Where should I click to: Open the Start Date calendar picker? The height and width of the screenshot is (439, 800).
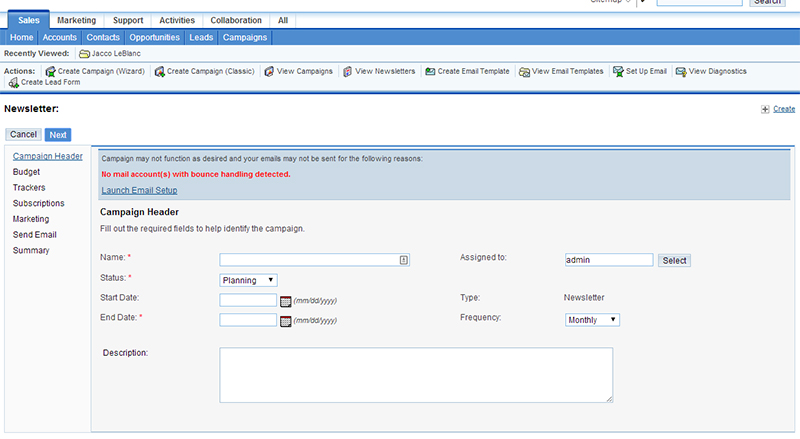(x=285, y=300)
